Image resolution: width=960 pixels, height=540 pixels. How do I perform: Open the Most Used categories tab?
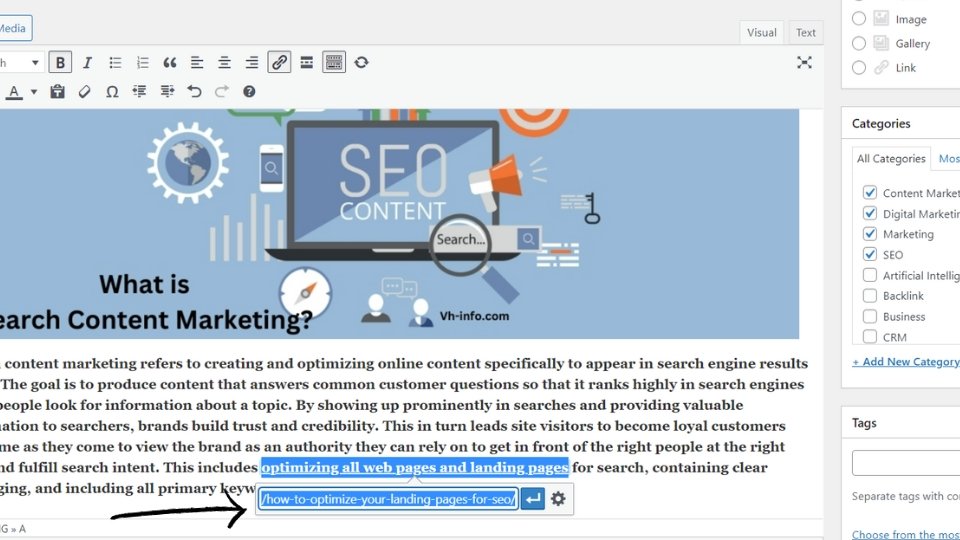click(x=948, y=159)
